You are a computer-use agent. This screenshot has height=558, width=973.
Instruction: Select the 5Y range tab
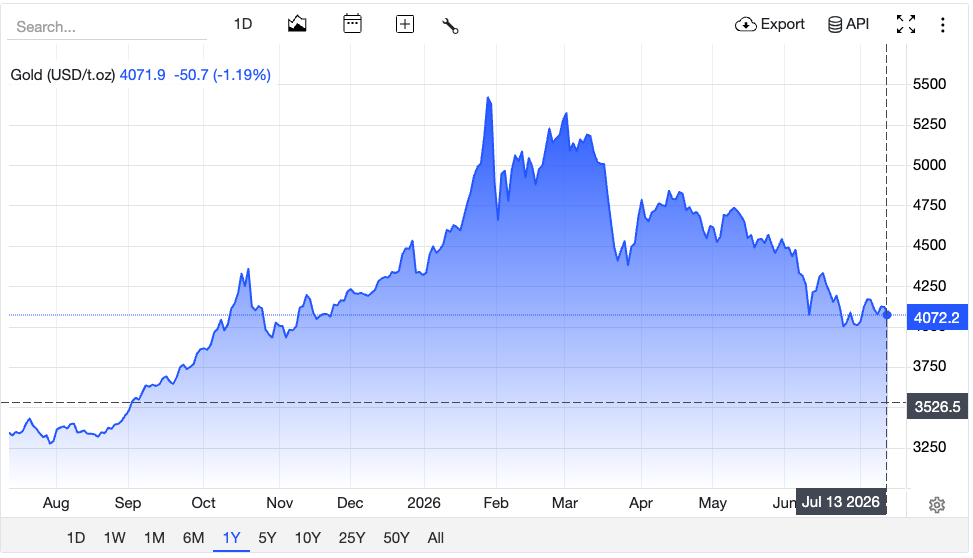click(267, 538)
